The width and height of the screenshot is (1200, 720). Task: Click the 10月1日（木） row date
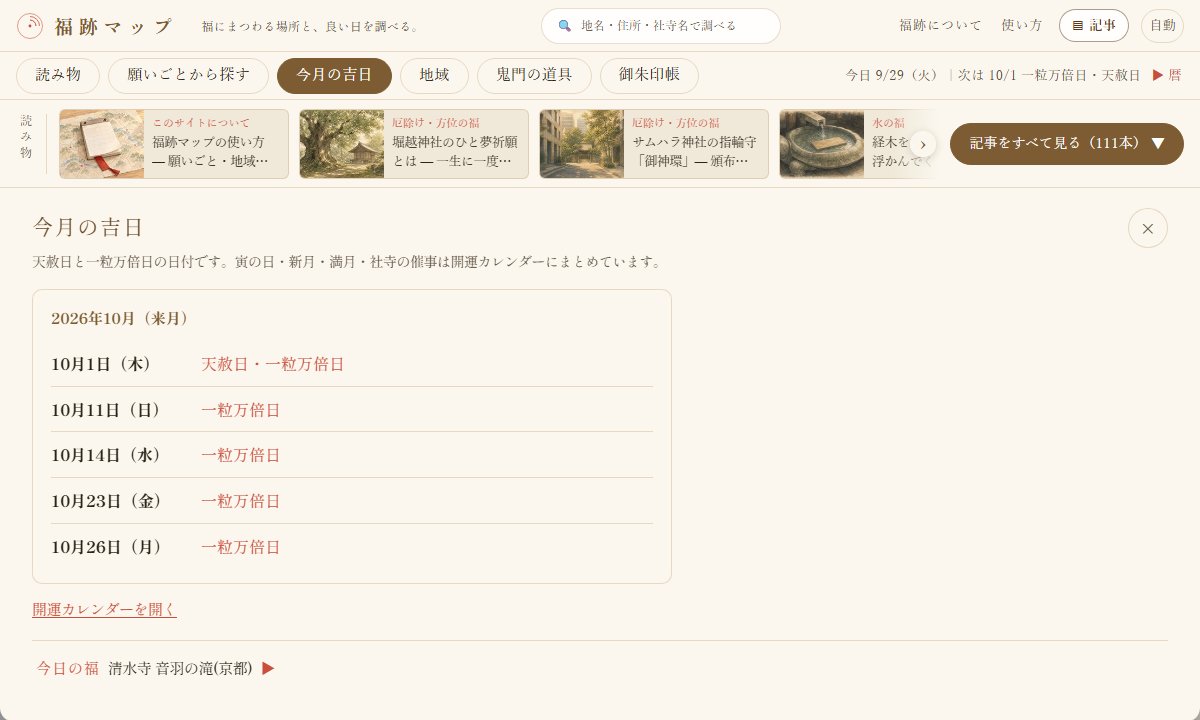101,364
